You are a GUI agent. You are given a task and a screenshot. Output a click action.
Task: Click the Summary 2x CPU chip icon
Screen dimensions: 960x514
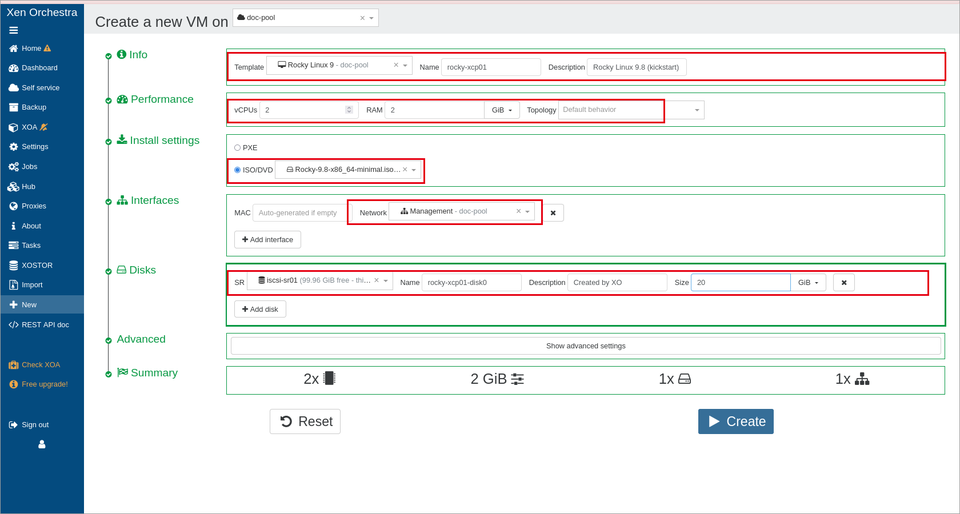[x=329, y=379]
